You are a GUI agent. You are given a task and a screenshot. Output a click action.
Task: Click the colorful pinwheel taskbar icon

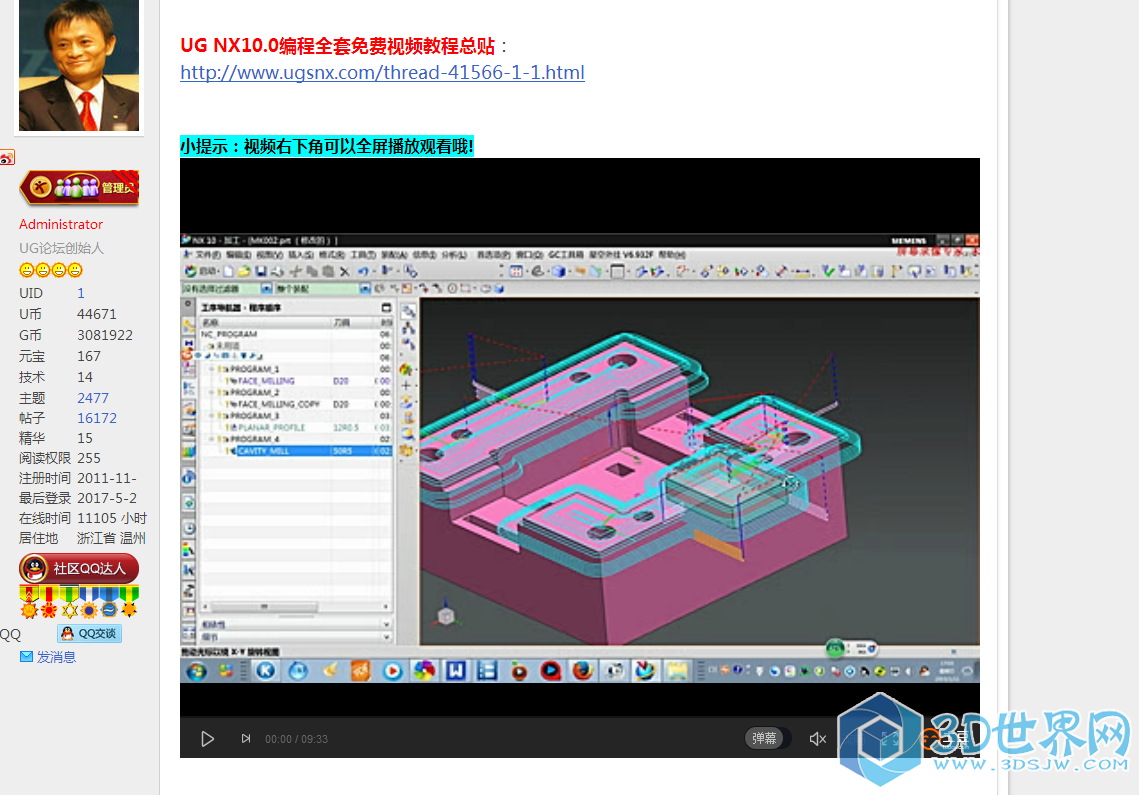424,671
